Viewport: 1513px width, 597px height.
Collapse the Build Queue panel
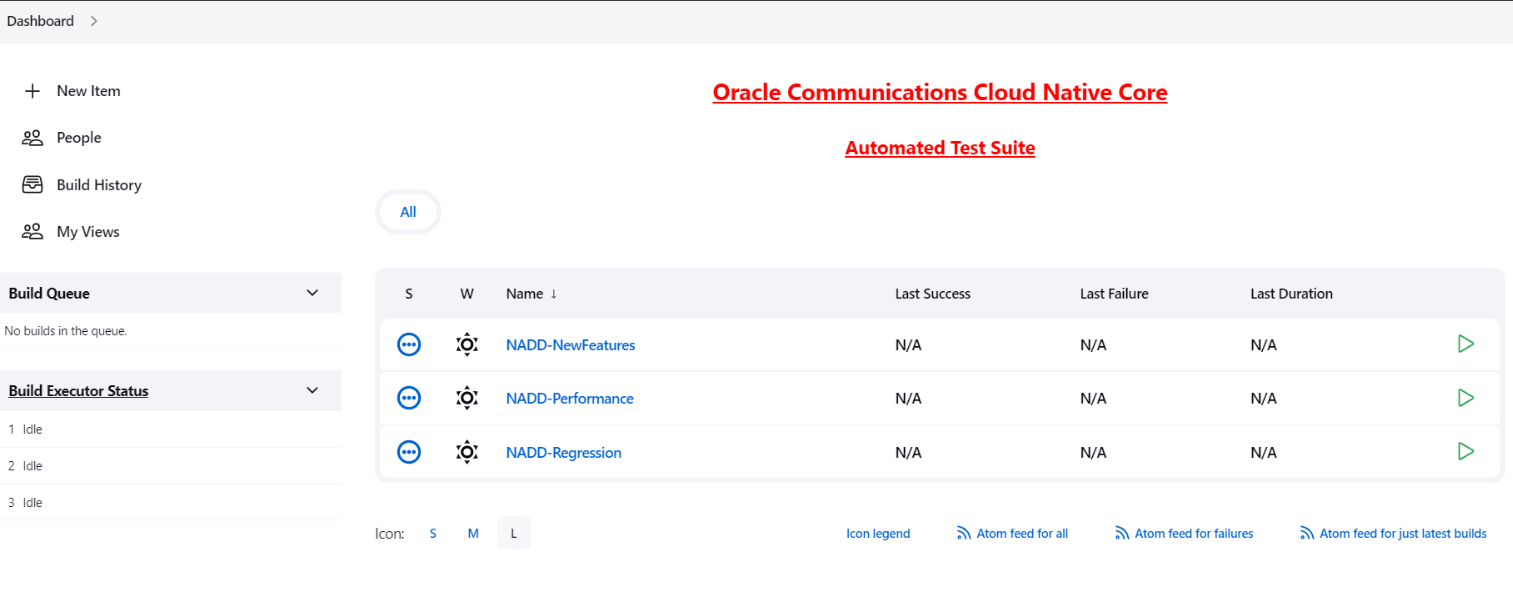tap(311, 292)
